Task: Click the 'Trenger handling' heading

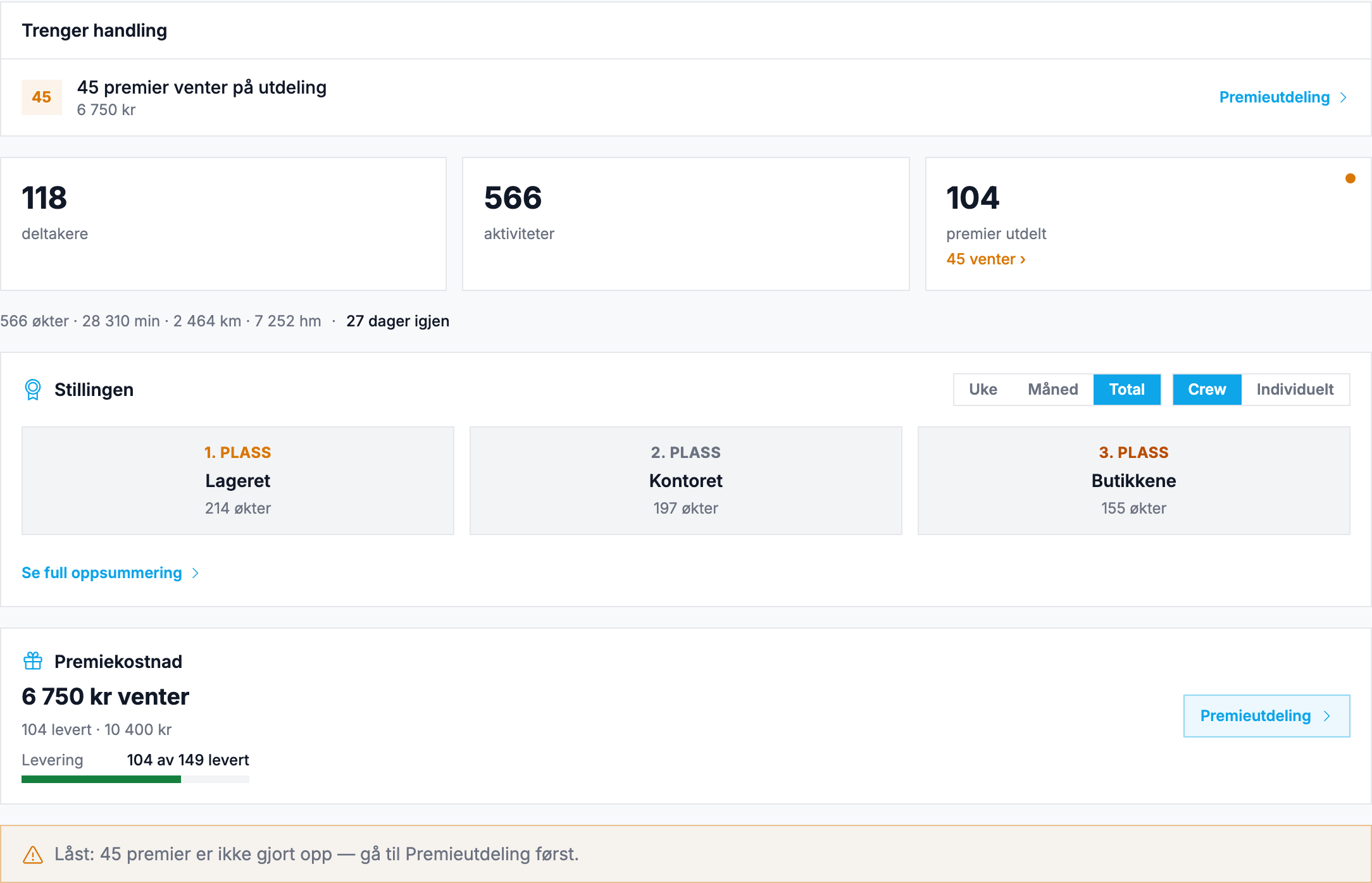Action: [94, 30]
